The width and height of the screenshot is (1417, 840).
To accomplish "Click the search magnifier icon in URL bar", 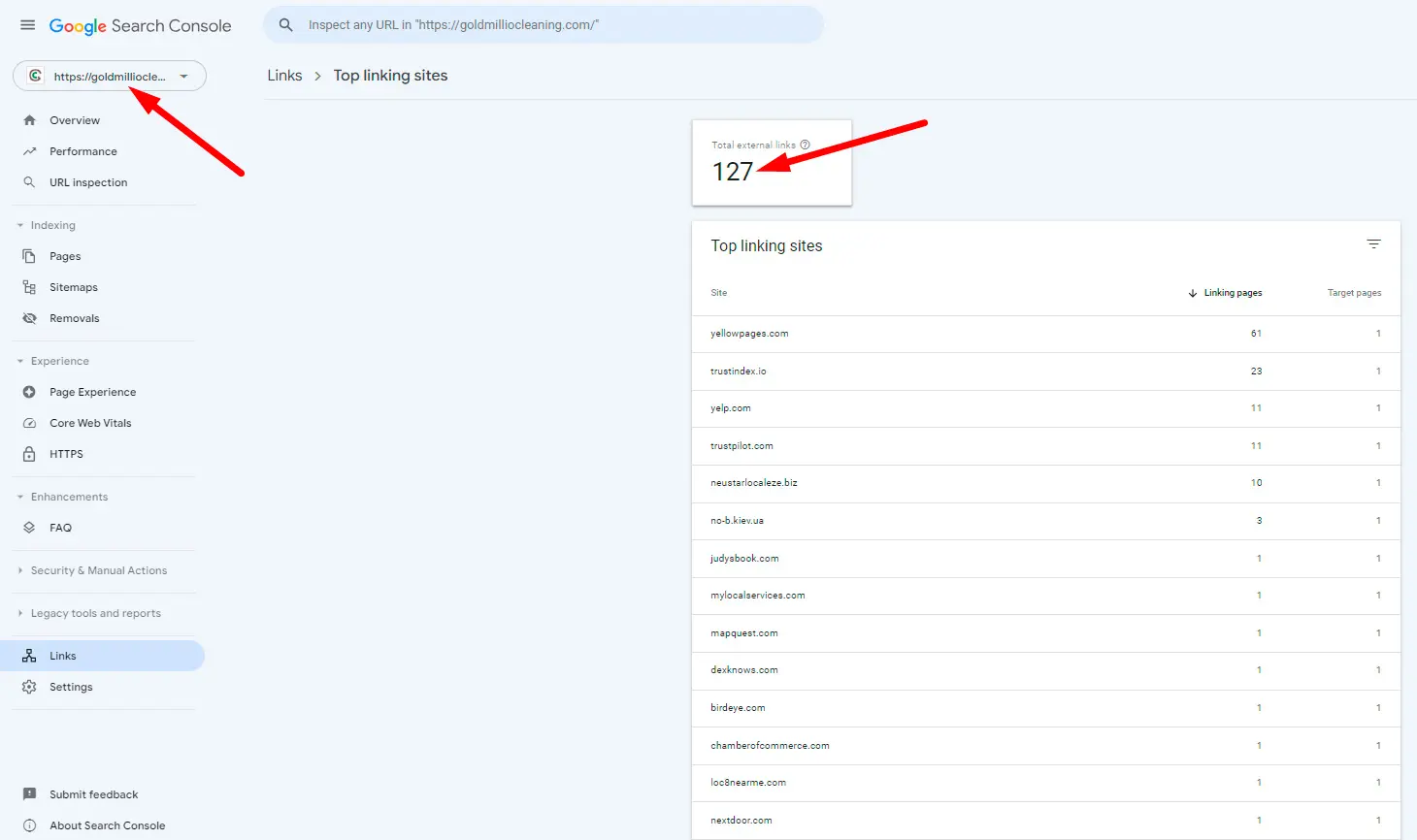I will [x=285, y=25].
